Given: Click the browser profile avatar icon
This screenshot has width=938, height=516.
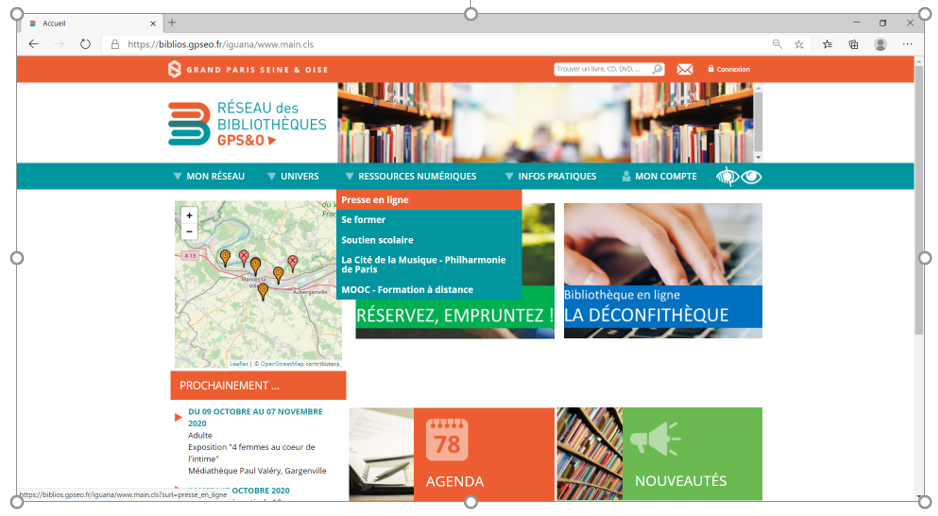Looking at the screenshot, I should (x=880, y=44).
